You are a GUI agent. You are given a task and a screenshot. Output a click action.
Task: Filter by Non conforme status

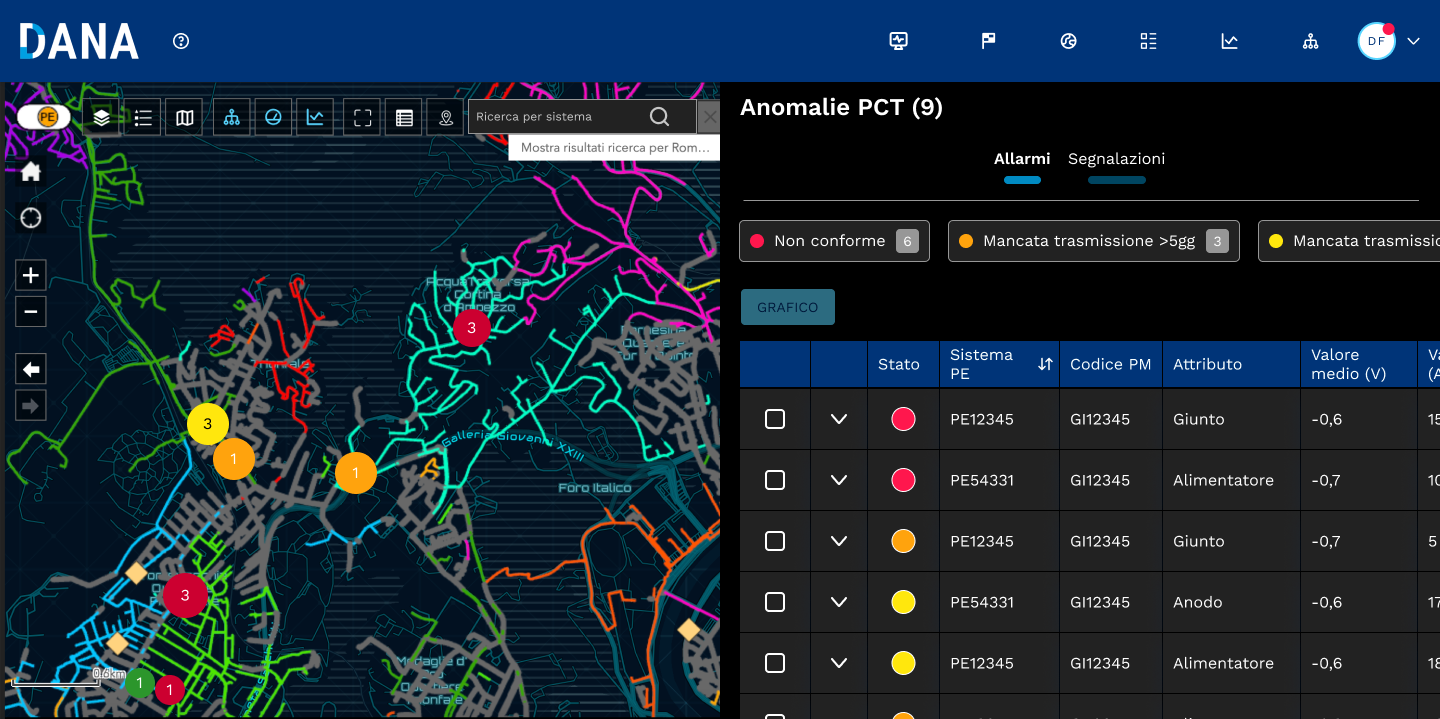tap(834, 241)
